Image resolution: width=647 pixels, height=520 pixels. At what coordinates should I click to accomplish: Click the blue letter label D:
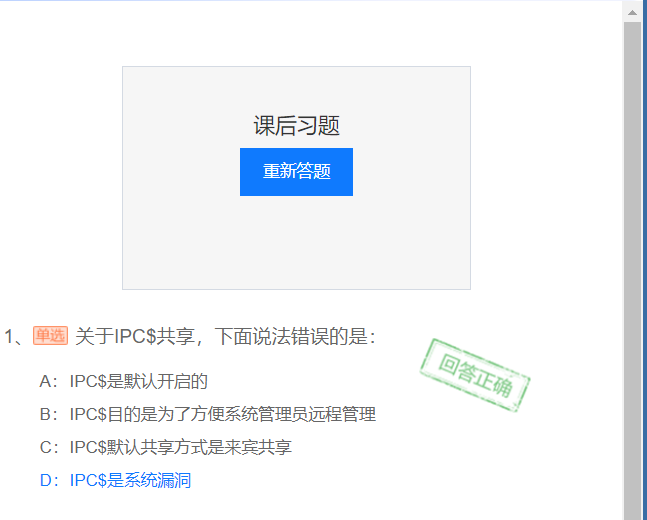48,480
